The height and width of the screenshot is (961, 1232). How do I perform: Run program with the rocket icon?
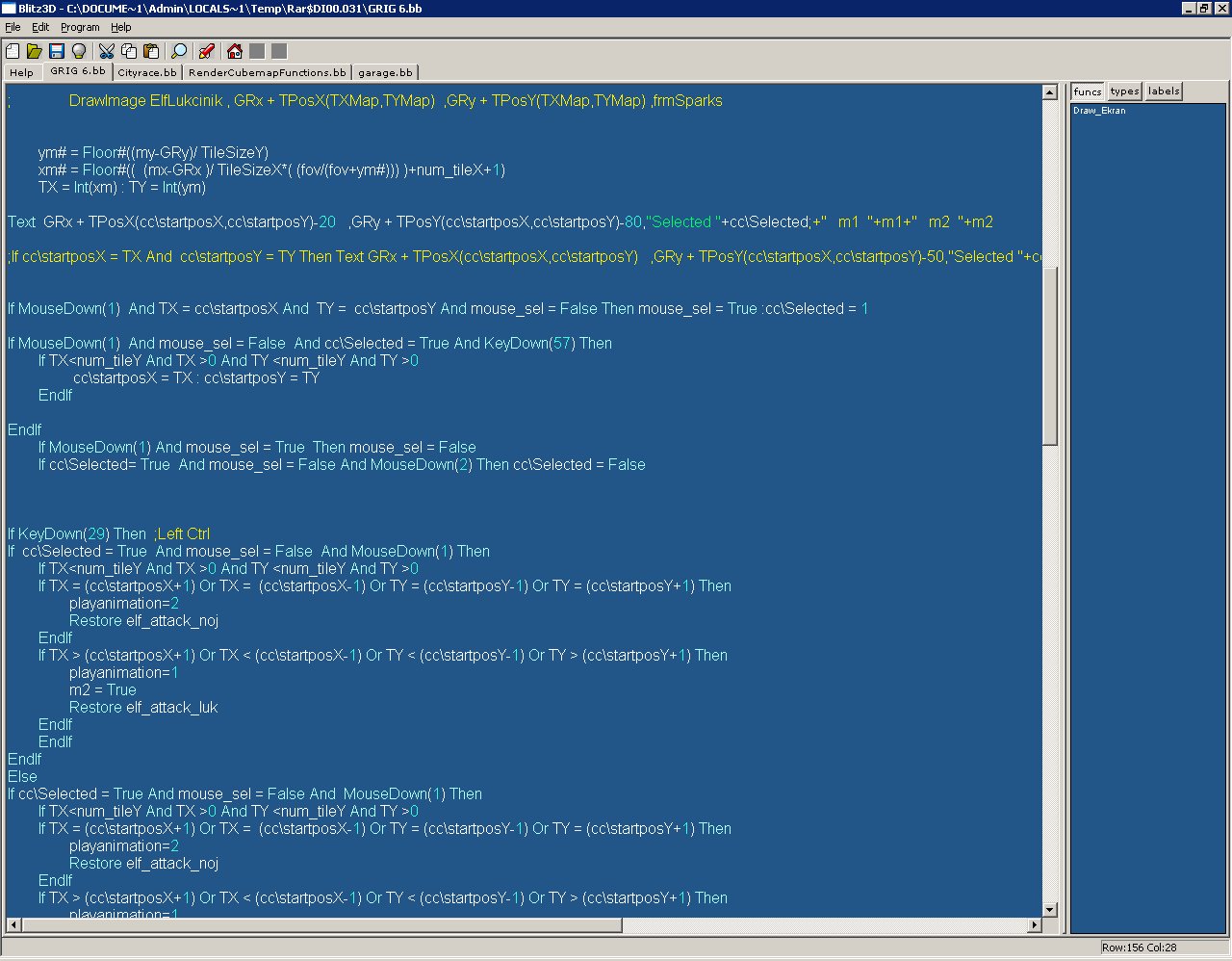pos(206,51)
